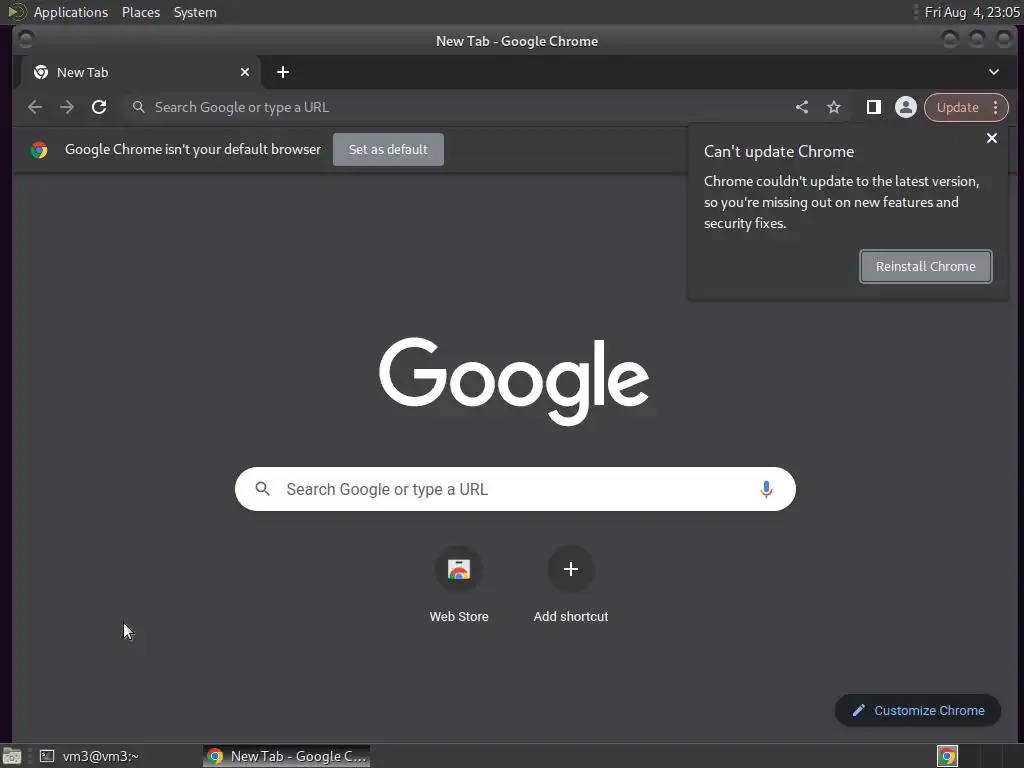This screenshot has width=1024, height=768.
Task: Dismiss Can't update Chrome popup
Action: (x=991, y=138)
